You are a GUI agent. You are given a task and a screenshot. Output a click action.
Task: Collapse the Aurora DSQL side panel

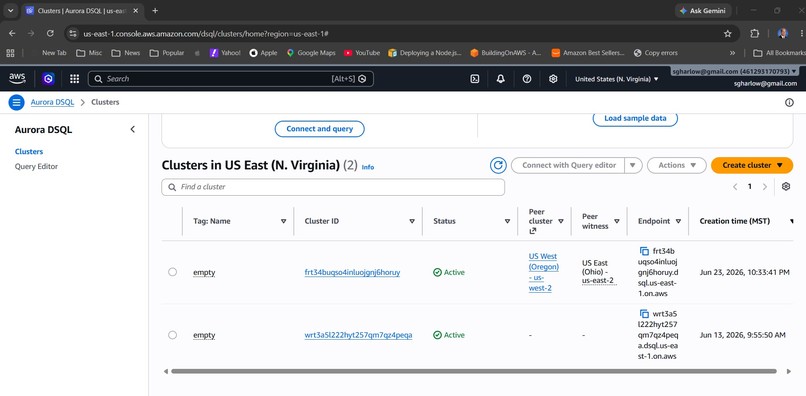[x=133, y=130]
